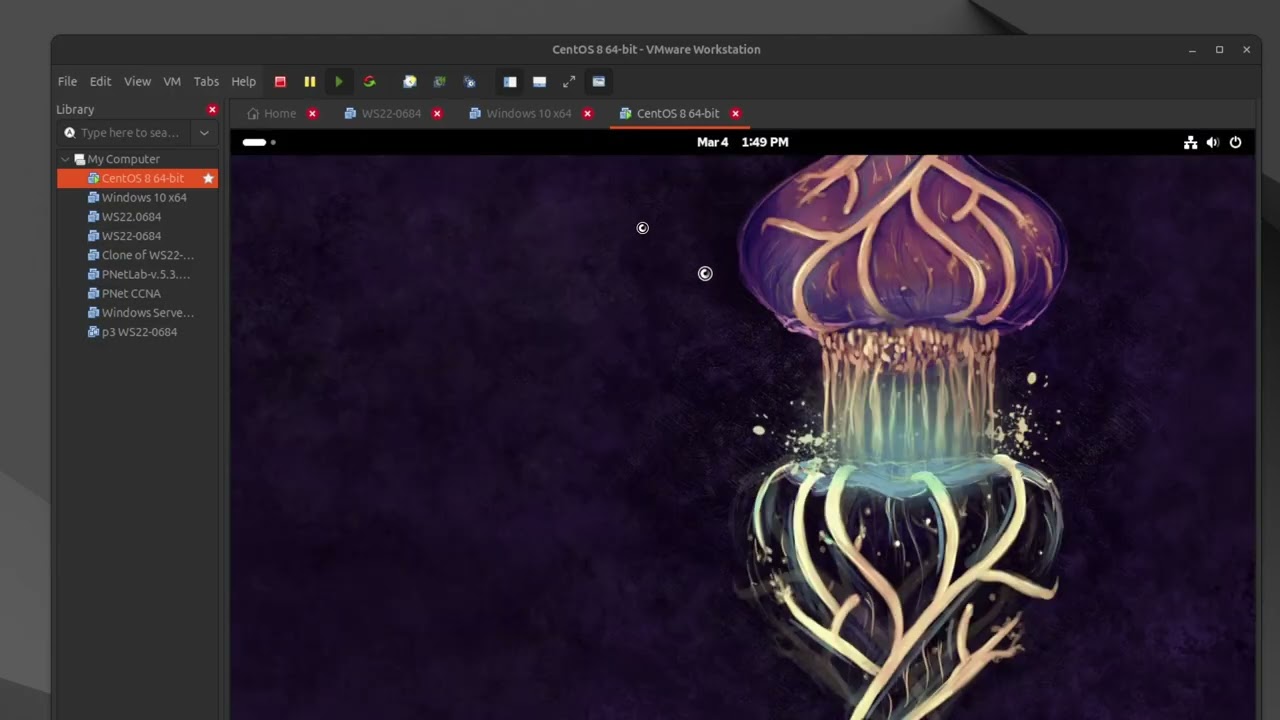The height and width of the screenshot is (720, 1280).
Task: Click the guest power icon in top bar
Action: coord(1236,142)
